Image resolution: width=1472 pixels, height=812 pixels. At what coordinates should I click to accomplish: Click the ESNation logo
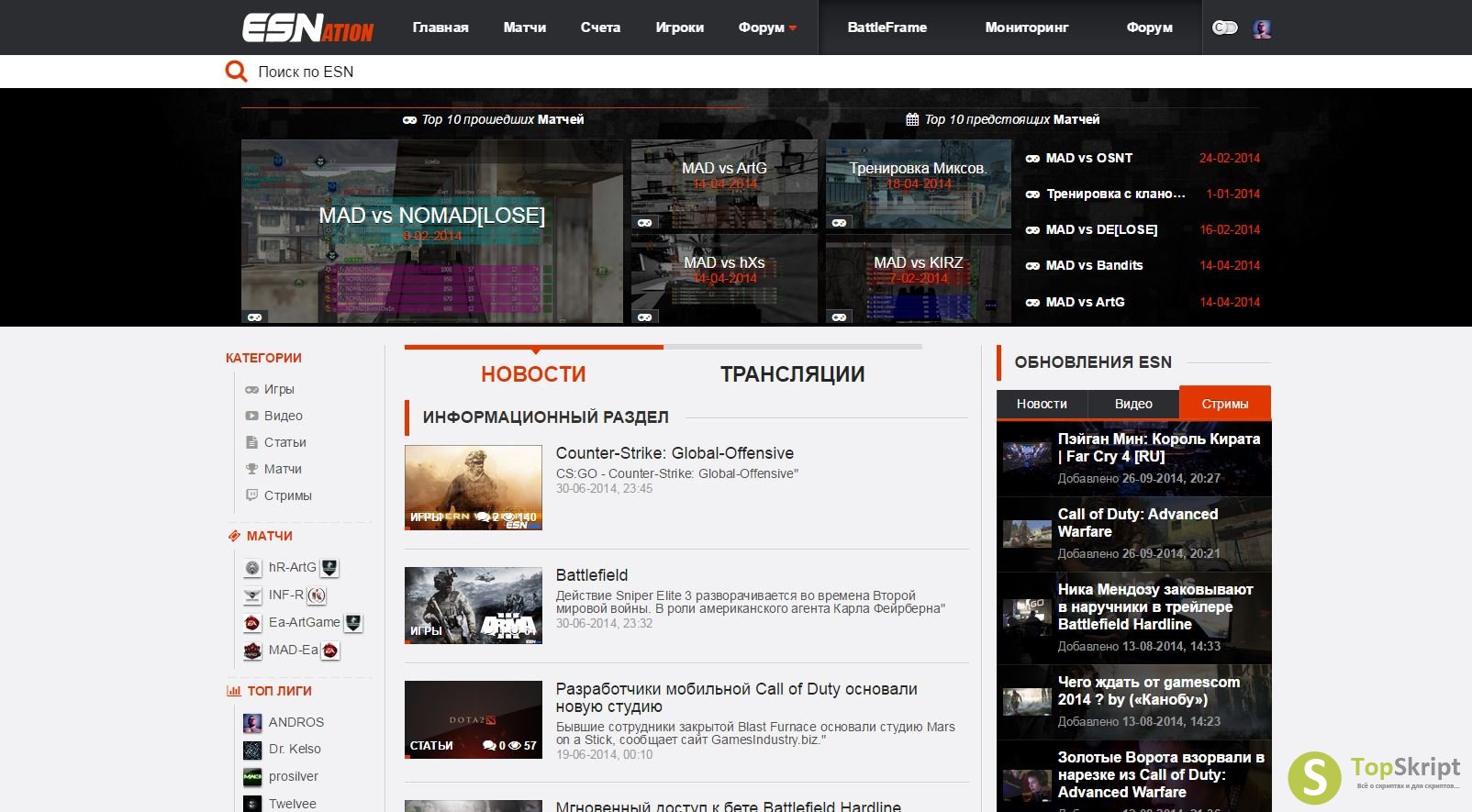pyautogui.click(x=307, y=28)
